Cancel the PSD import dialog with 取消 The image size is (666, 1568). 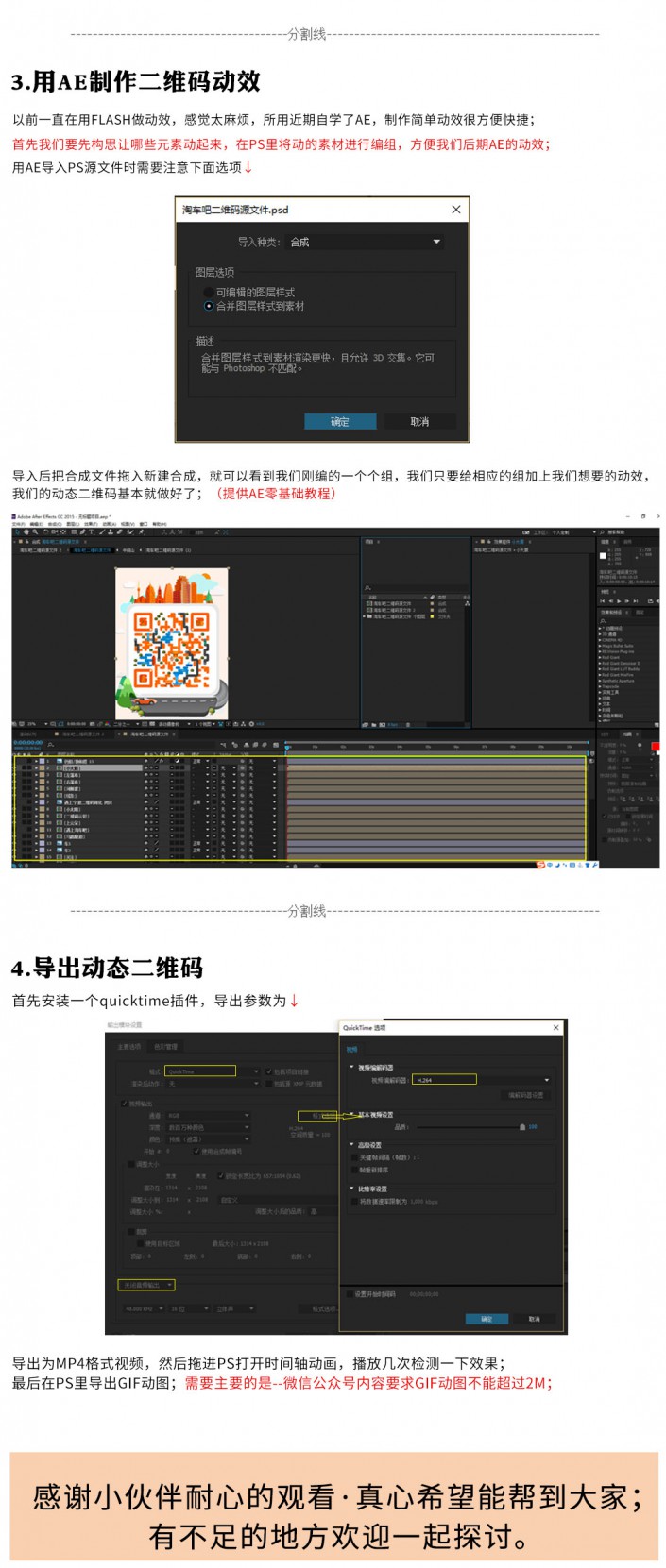[x=419, y=422]
